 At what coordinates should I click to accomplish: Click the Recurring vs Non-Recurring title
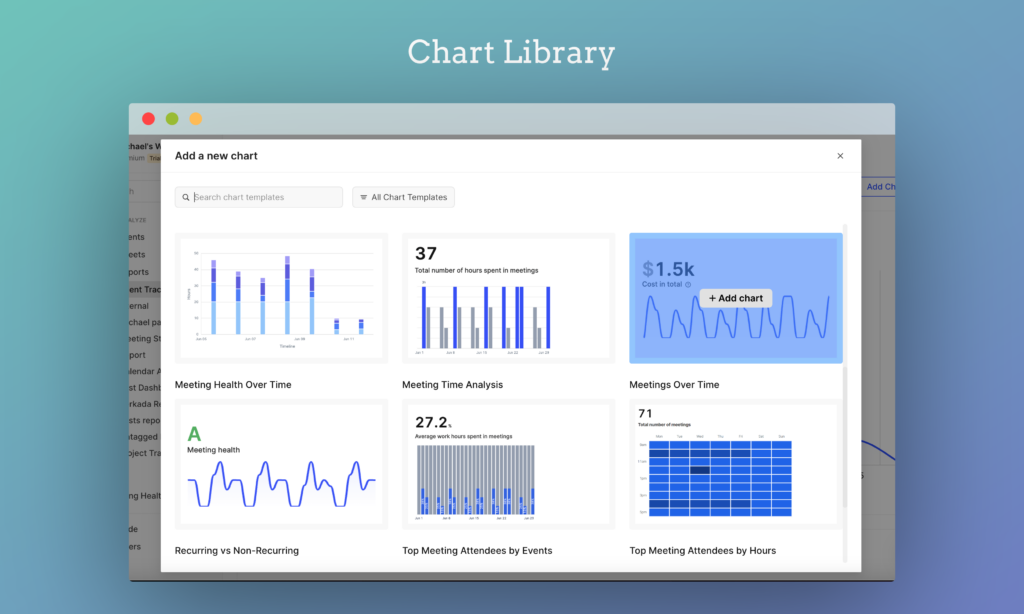pos(236,551)
